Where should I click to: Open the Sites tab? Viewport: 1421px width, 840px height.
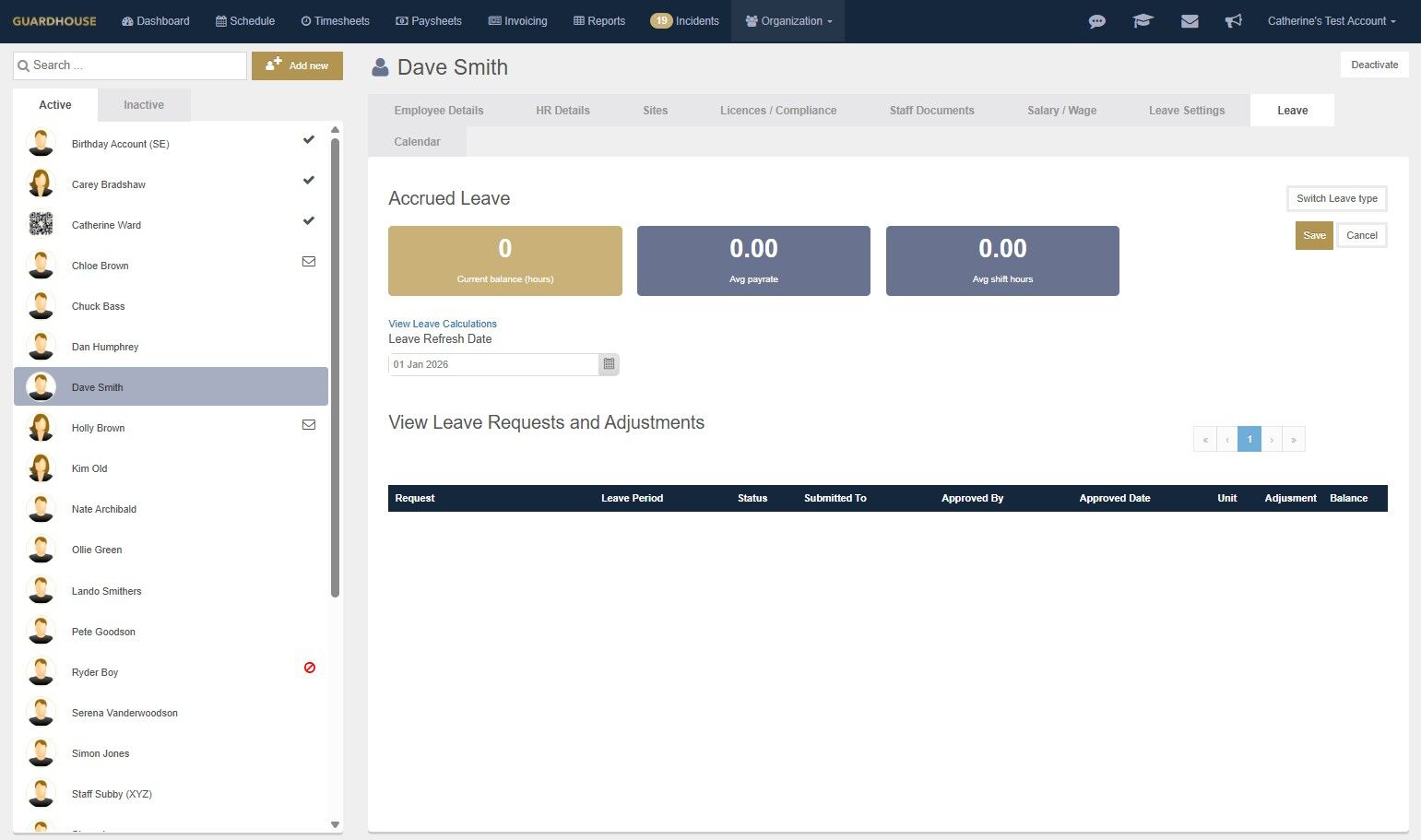coord(656,111)
